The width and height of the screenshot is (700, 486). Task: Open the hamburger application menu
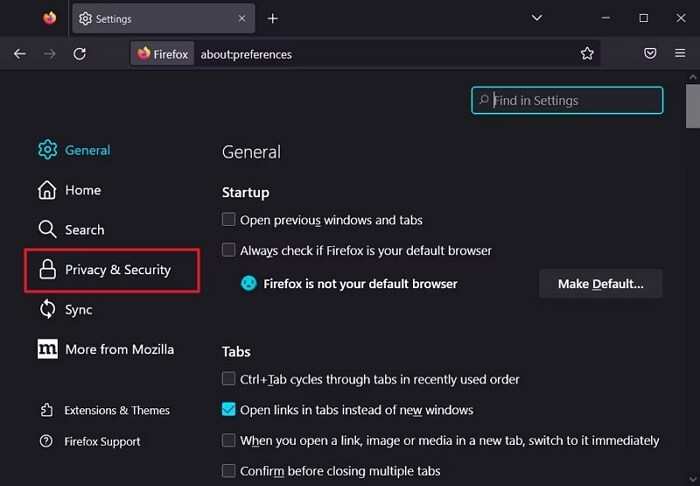point(680,54)
